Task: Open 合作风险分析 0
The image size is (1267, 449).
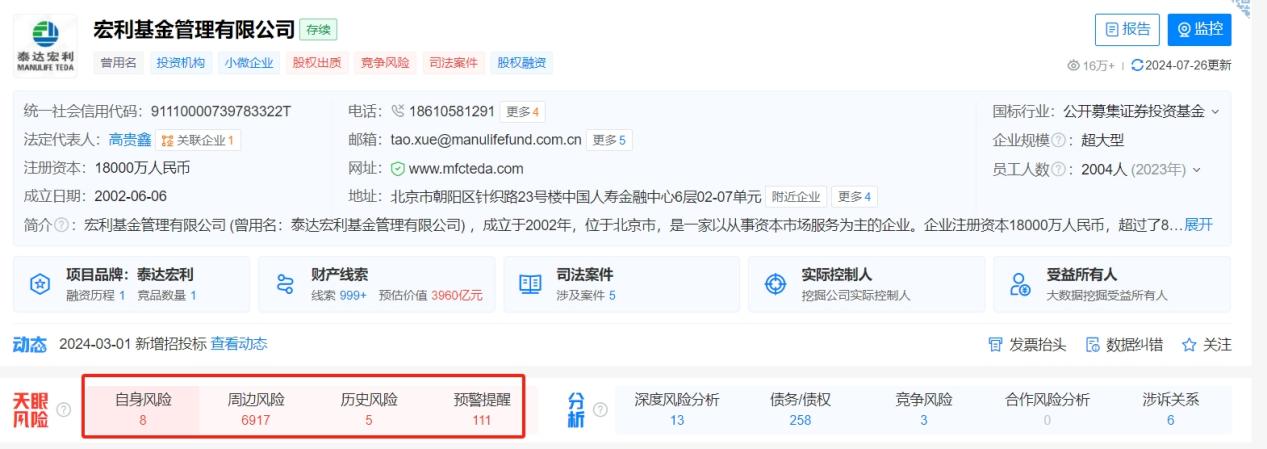Action: [x=1047, y=409]
